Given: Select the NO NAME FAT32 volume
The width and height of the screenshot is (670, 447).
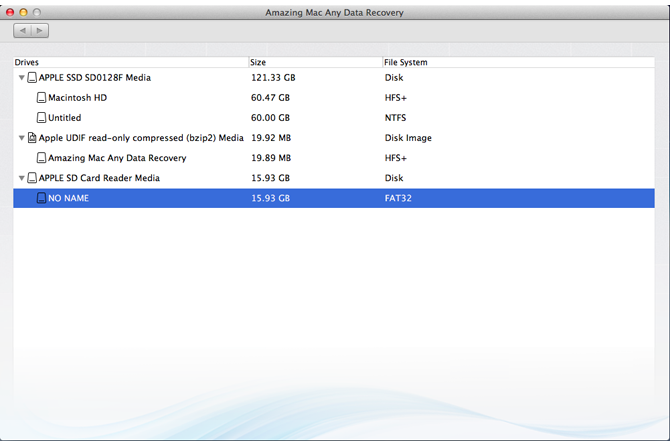Looking at the screenshot, I should pyautogui.click(x=334, y=198).
